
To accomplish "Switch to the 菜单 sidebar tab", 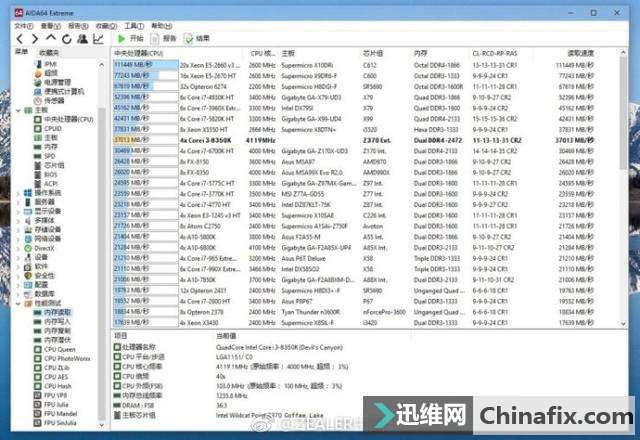I will point(22,52).
